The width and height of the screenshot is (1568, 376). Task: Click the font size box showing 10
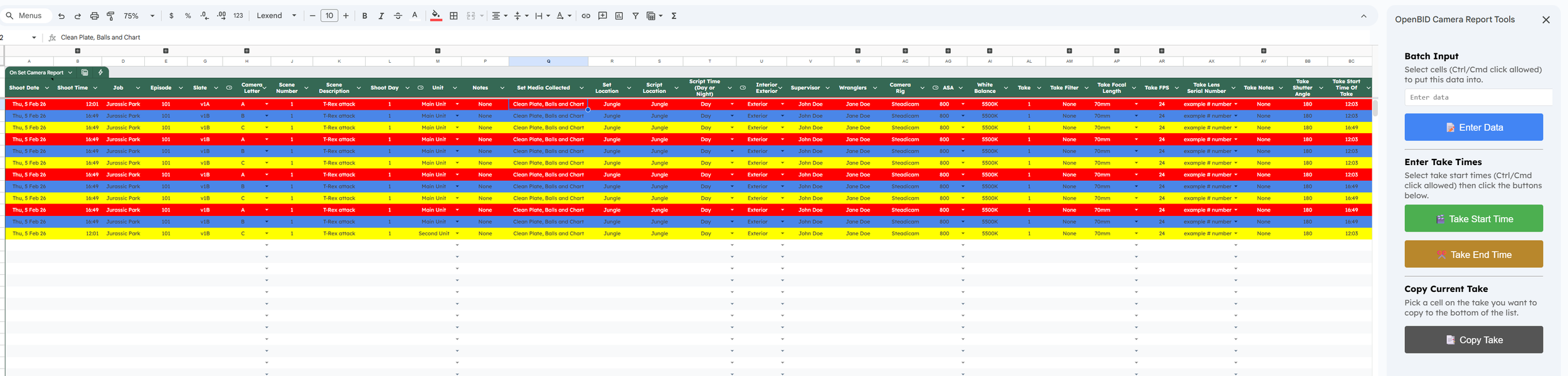click(x=329, y=16)
